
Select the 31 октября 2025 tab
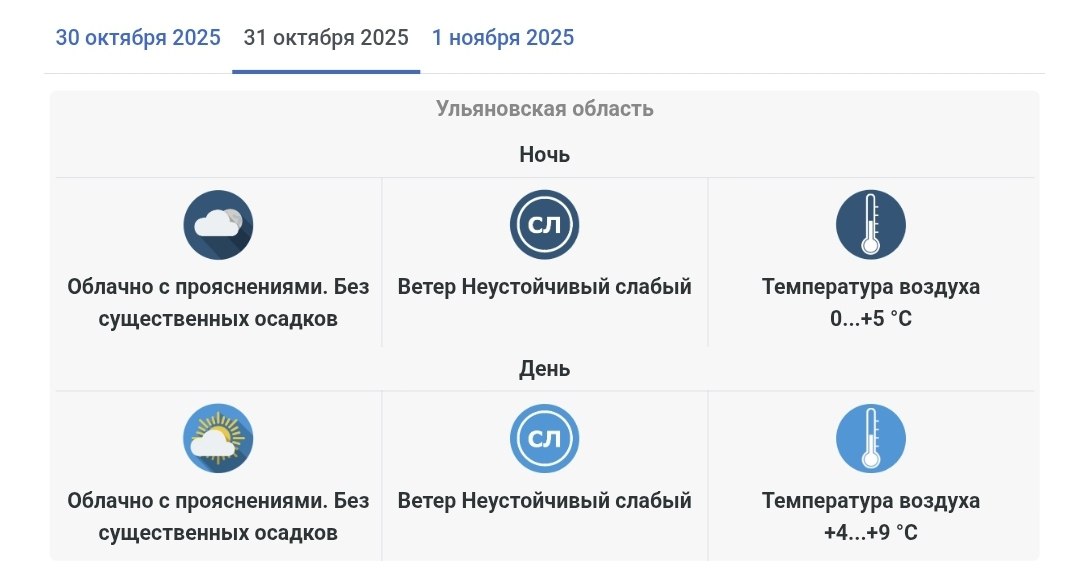(326, 38)
